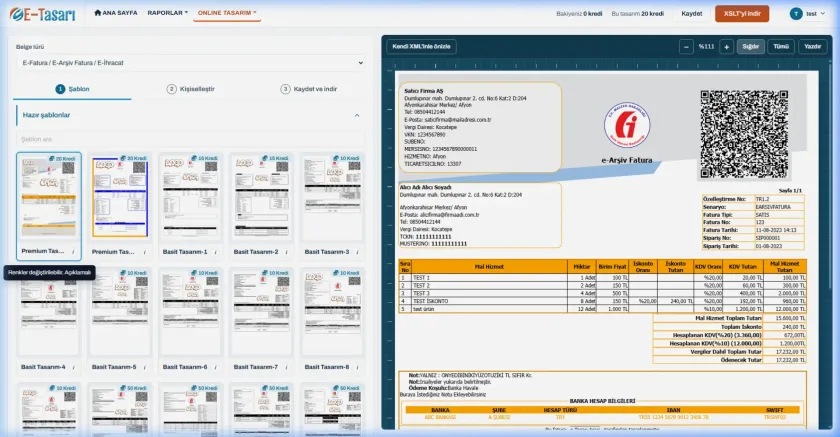
Task: Click the Yazdır print button
Action: 812,47
